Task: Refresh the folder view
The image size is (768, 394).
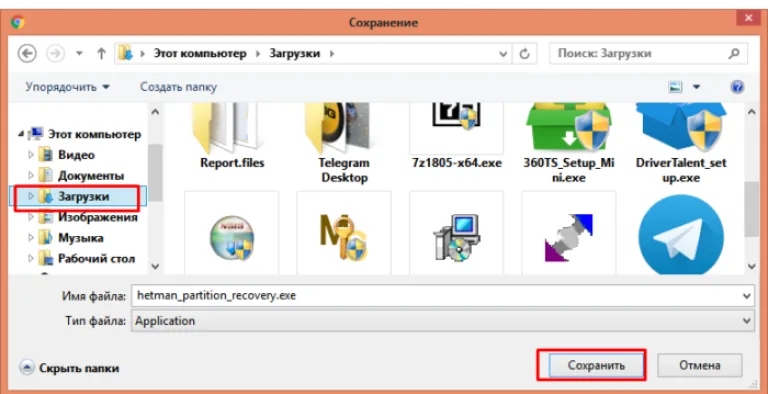Action: tap(525, 54)
